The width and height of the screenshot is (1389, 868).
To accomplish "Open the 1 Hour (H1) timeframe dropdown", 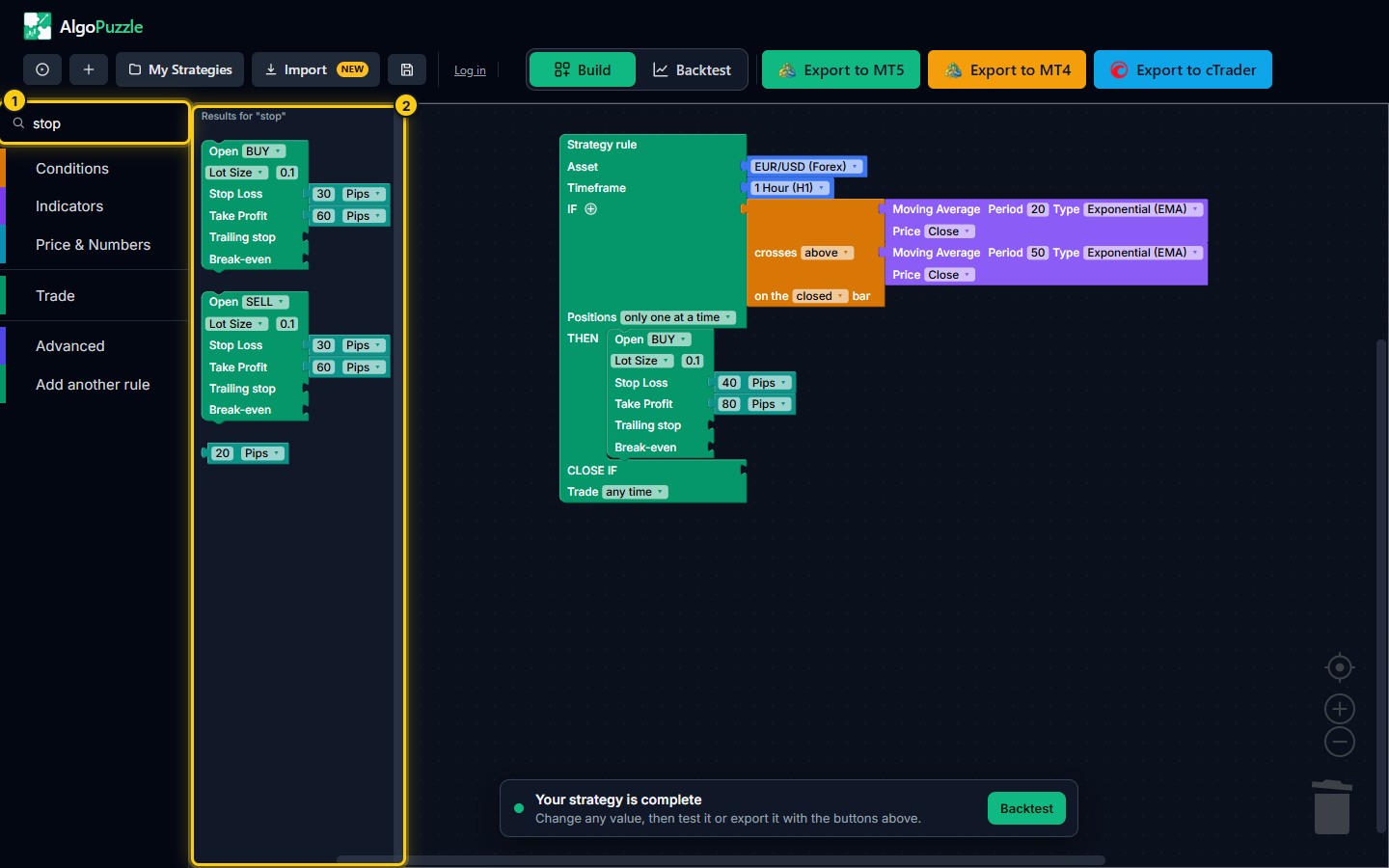I will [790, 188].
